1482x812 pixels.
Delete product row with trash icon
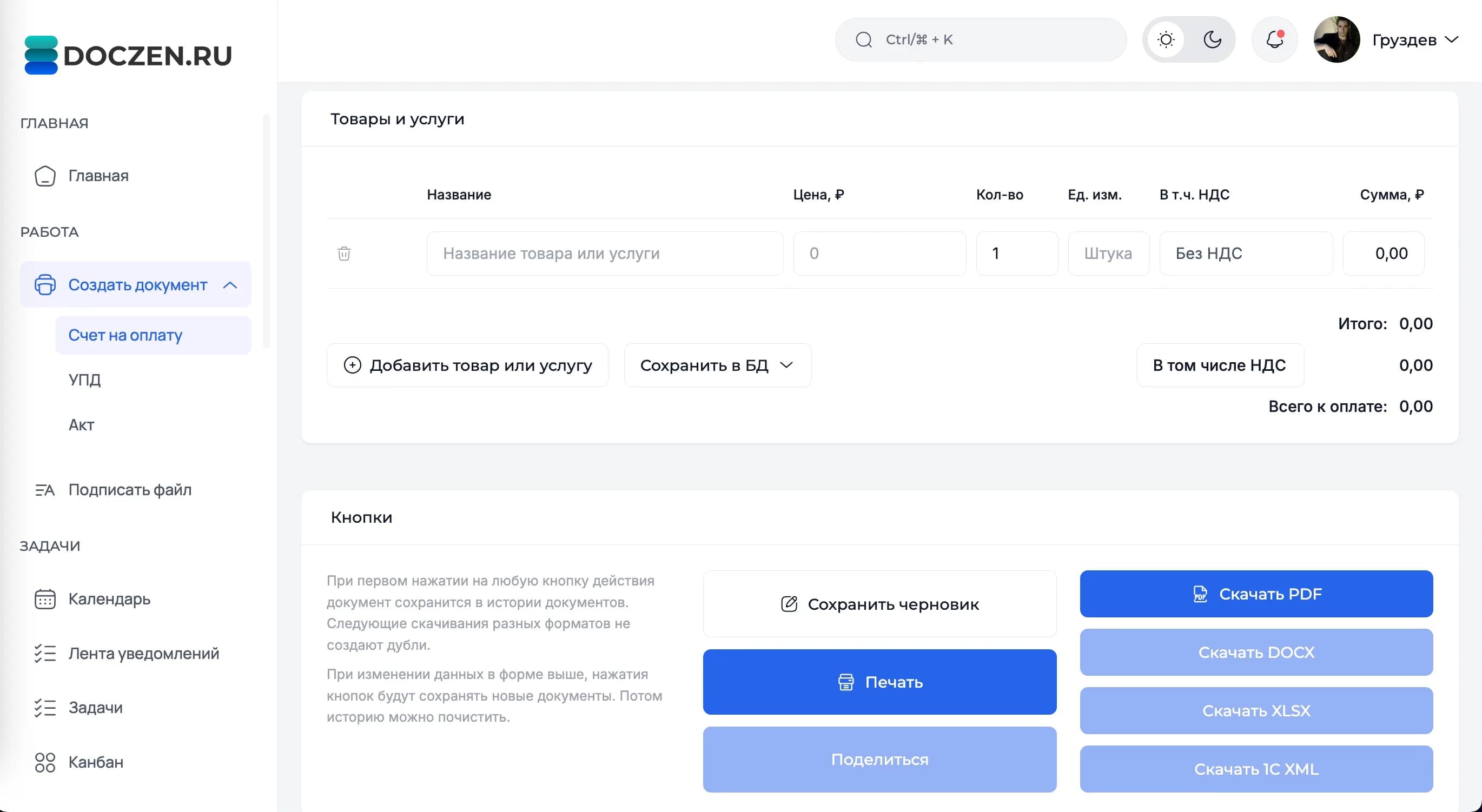pos(344,253)
